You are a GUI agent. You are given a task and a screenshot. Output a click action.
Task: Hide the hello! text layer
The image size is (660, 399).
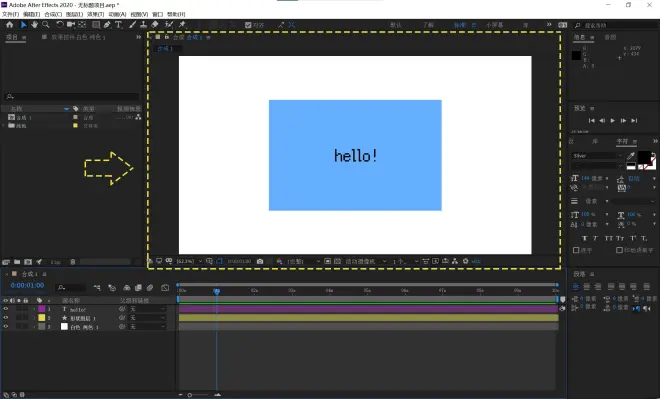click(5, 309)
